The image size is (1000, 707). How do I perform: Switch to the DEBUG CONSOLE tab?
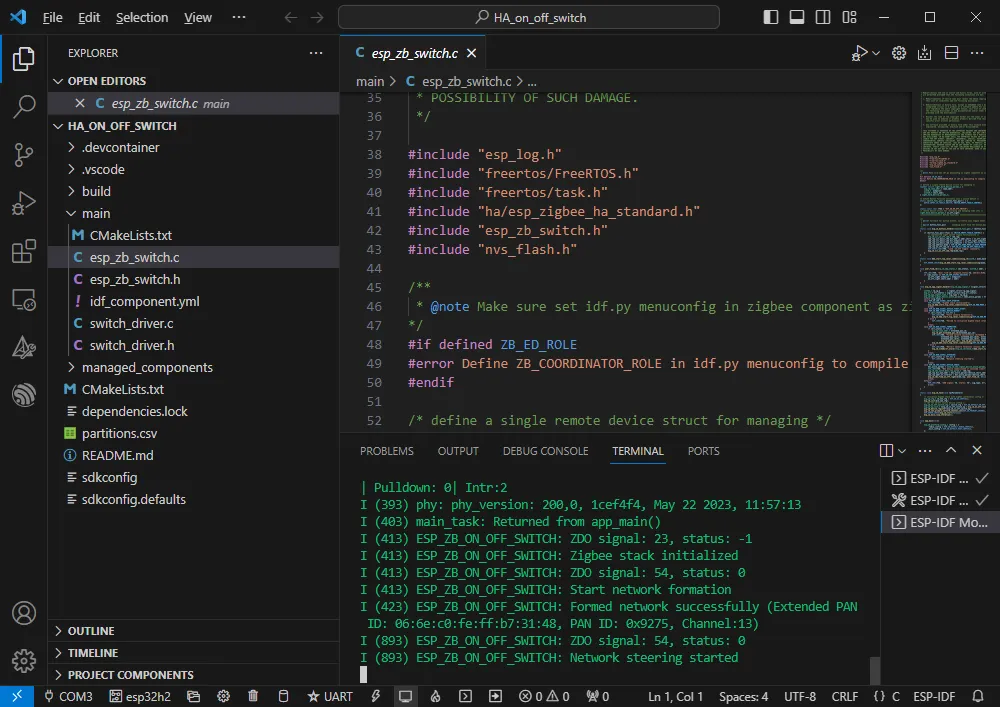point(545,451)
